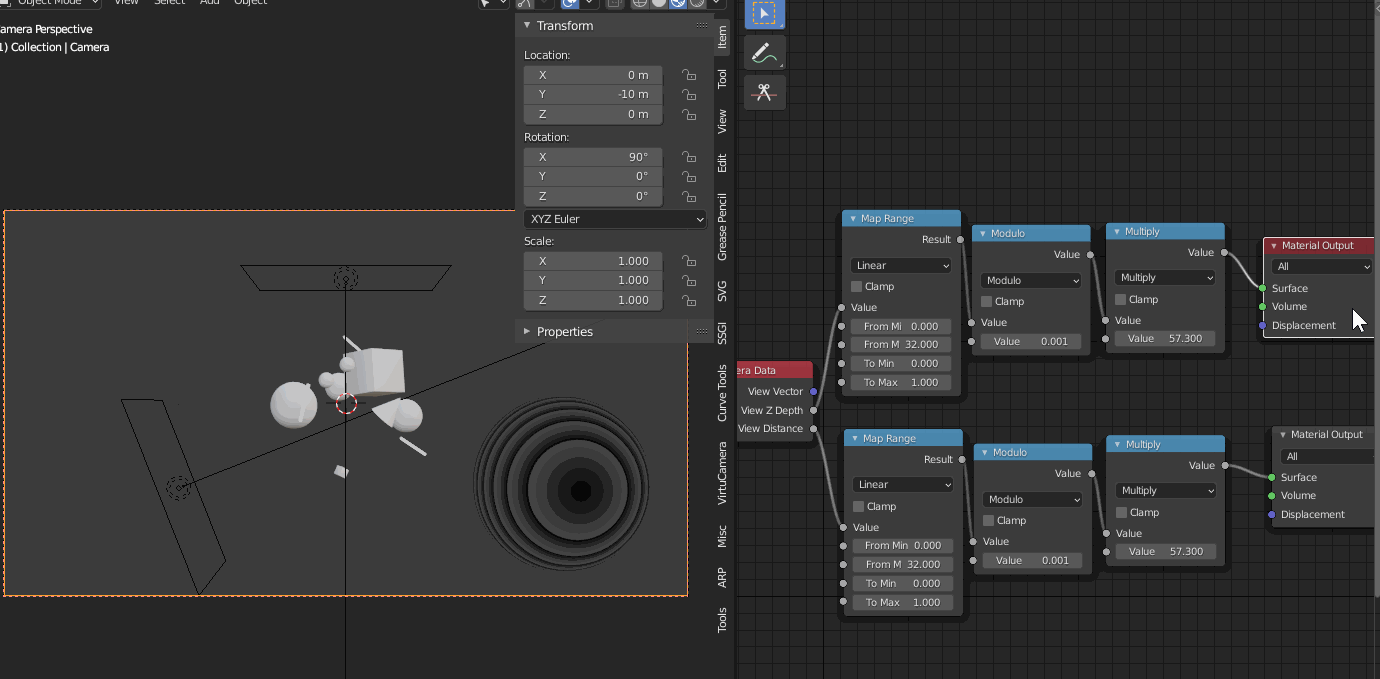Viewport: 1380px width, 679px height.
Task: Open the XYZ Euler rotation mode dropdown
Action: pyautogui.click(x=615, y=219)
